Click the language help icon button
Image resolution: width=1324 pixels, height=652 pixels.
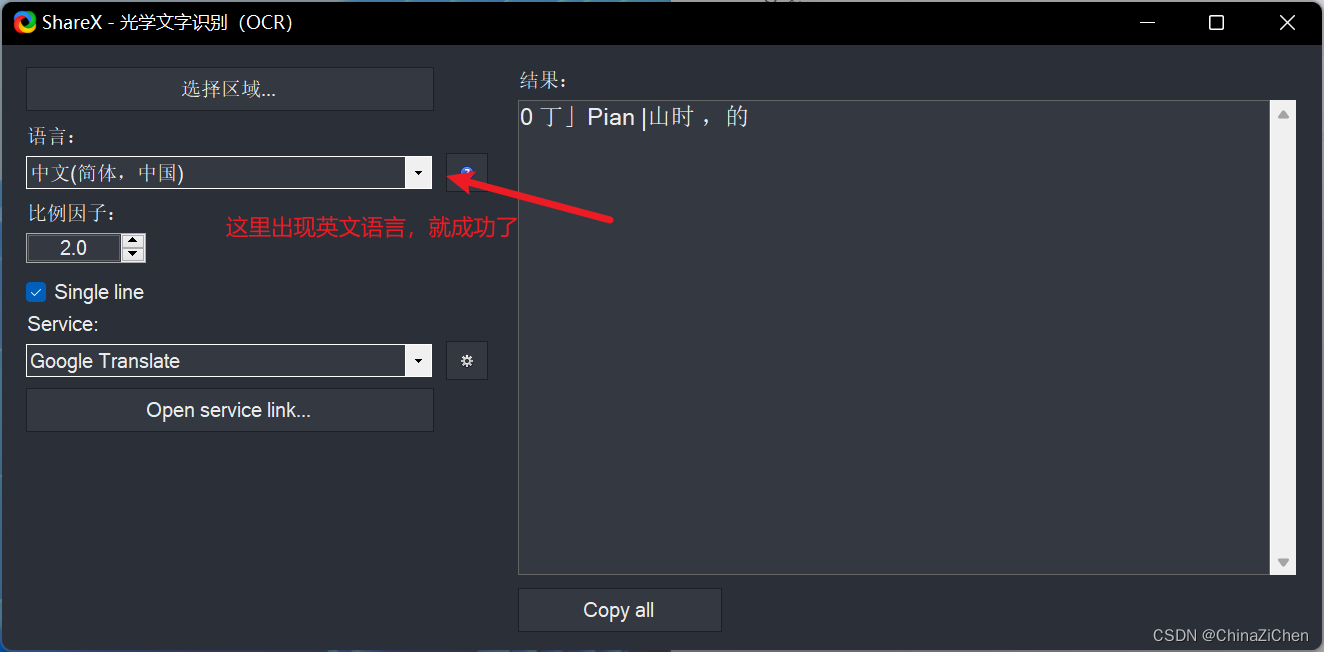(x=467, y=172)
